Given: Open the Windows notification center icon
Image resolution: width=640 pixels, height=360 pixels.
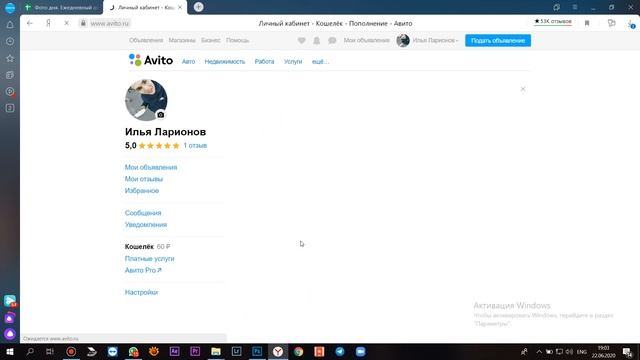Looking at the screenshot, I should (x=627, y=352).
